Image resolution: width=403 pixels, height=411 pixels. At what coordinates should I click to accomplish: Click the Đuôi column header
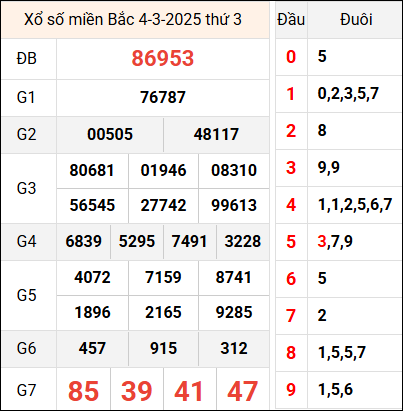[356, 19]
